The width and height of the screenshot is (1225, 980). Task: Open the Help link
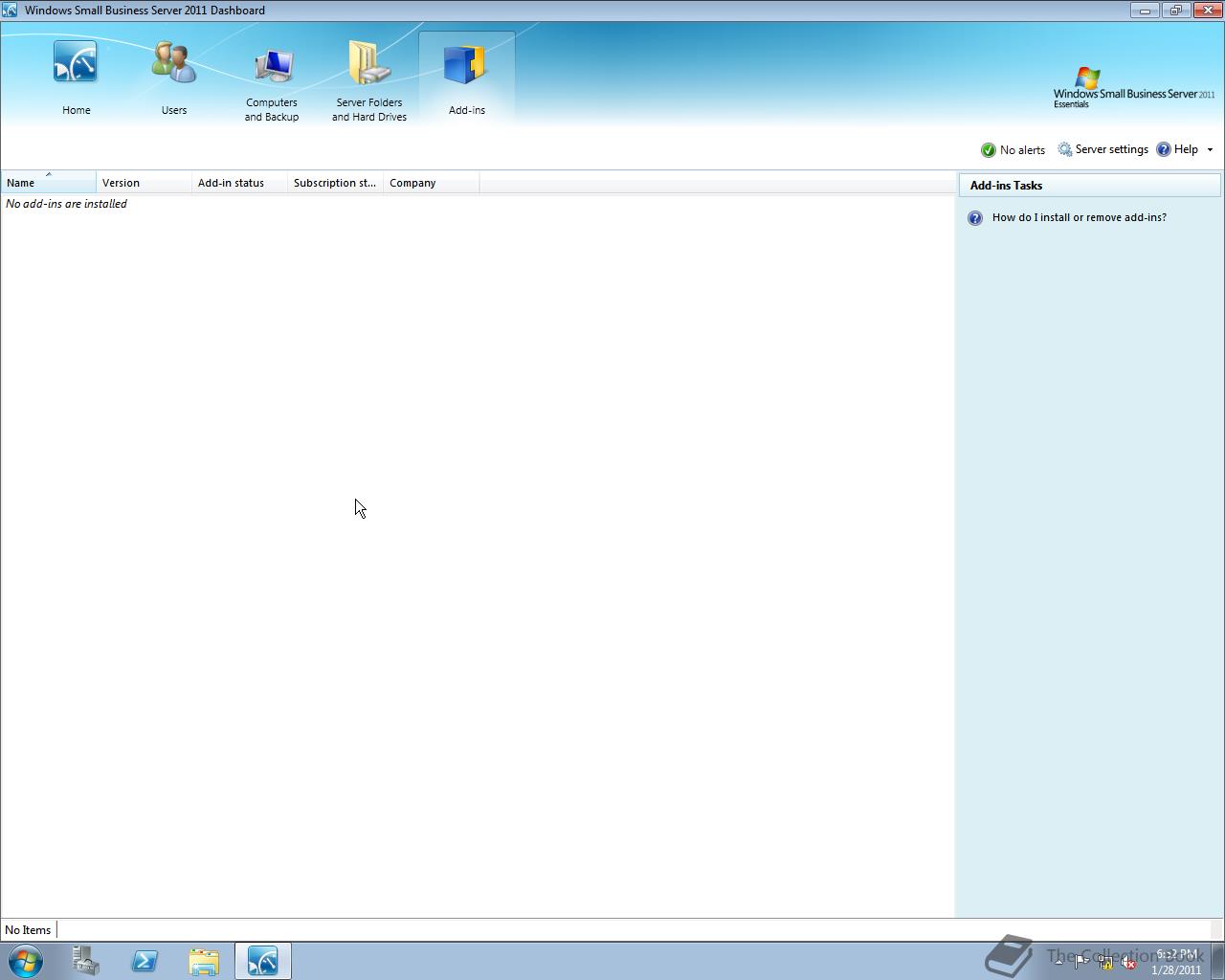pyautogui.click(x=1186, y=149)
